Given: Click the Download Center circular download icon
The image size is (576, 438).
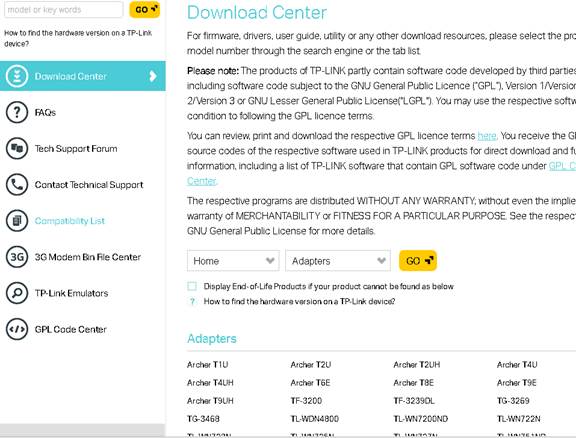Looking at the screenshot, I should (17, 76).
